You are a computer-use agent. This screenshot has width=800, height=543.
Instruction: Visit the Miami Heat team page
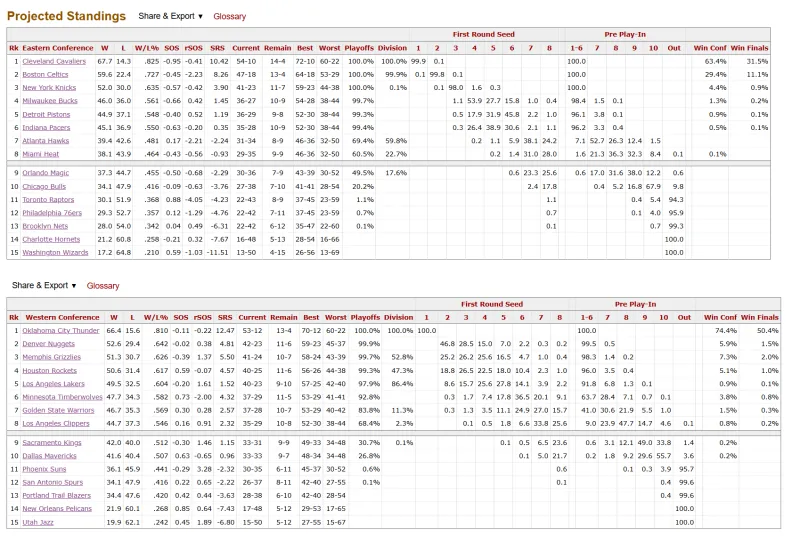(x=40, y=154)
